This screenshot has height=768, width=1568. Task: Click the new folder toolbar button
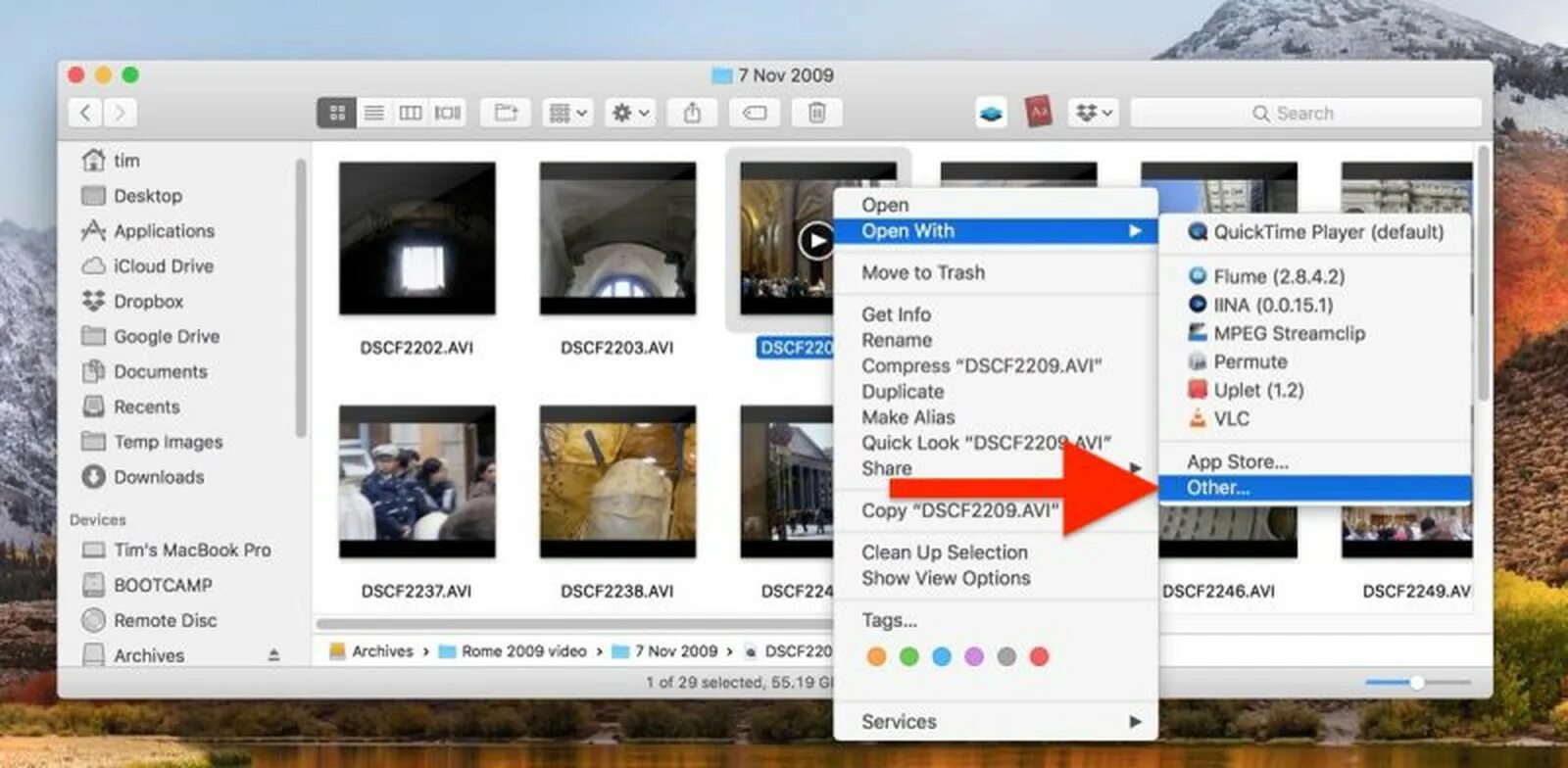(x=506, y=113)
